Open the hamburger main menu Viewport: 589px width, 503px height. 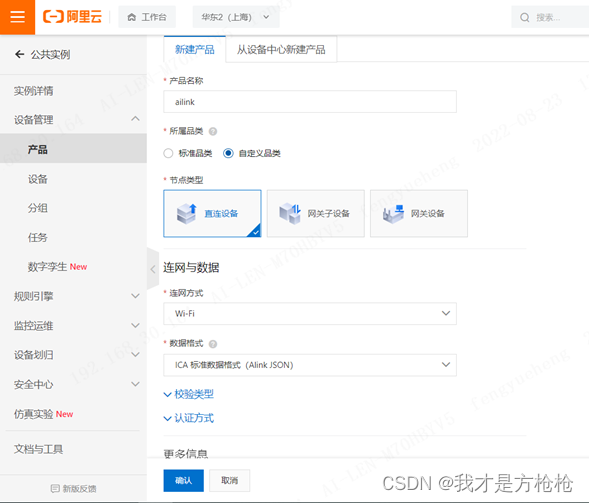pos(17,17)
